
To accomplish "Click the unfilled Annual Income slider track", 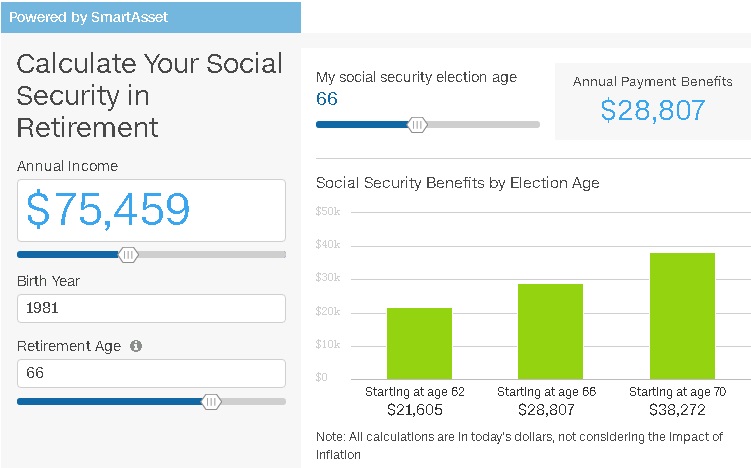I will (212, 254).
